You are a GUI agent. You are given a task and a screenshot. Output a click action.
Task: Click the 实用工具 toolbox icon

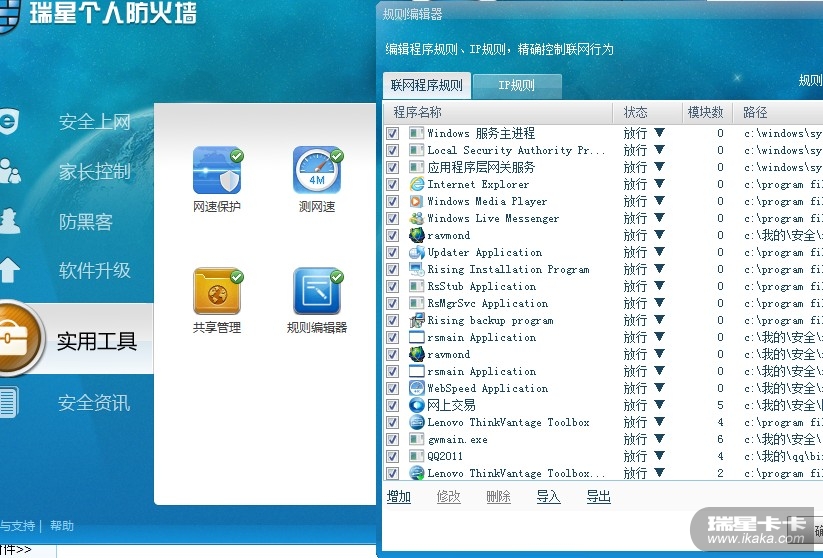17,339
